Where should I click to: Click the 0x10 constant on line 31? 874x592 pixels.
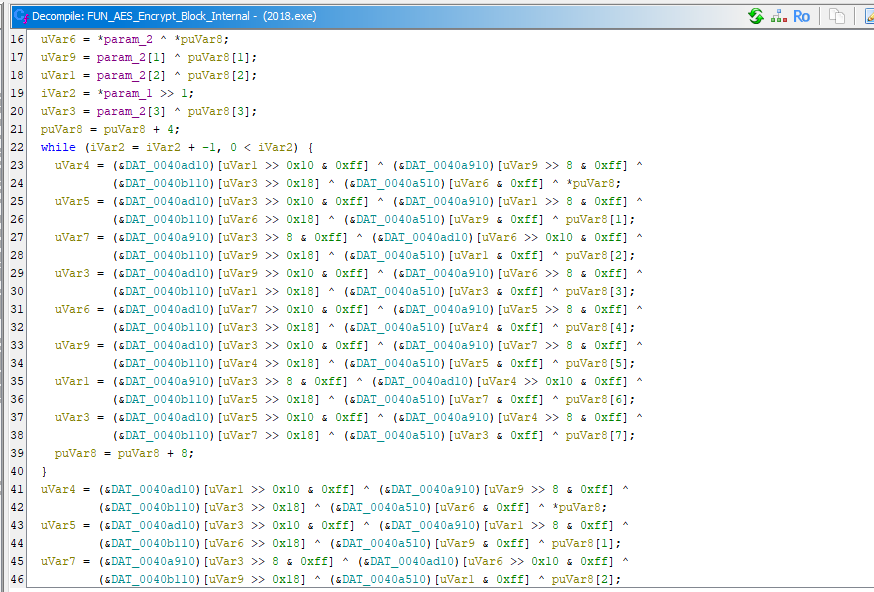pos(300,309)
